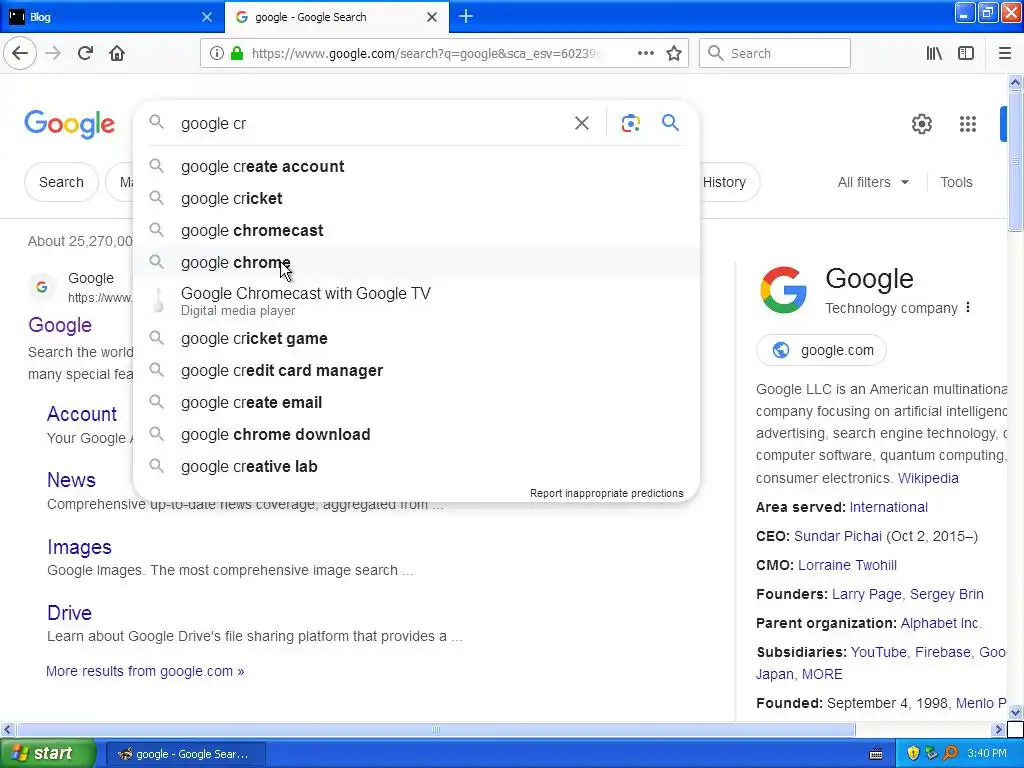Click the vertical scrollbar down arrow
Screen dimensions: 1024x768
click(x=1015, y=712)
